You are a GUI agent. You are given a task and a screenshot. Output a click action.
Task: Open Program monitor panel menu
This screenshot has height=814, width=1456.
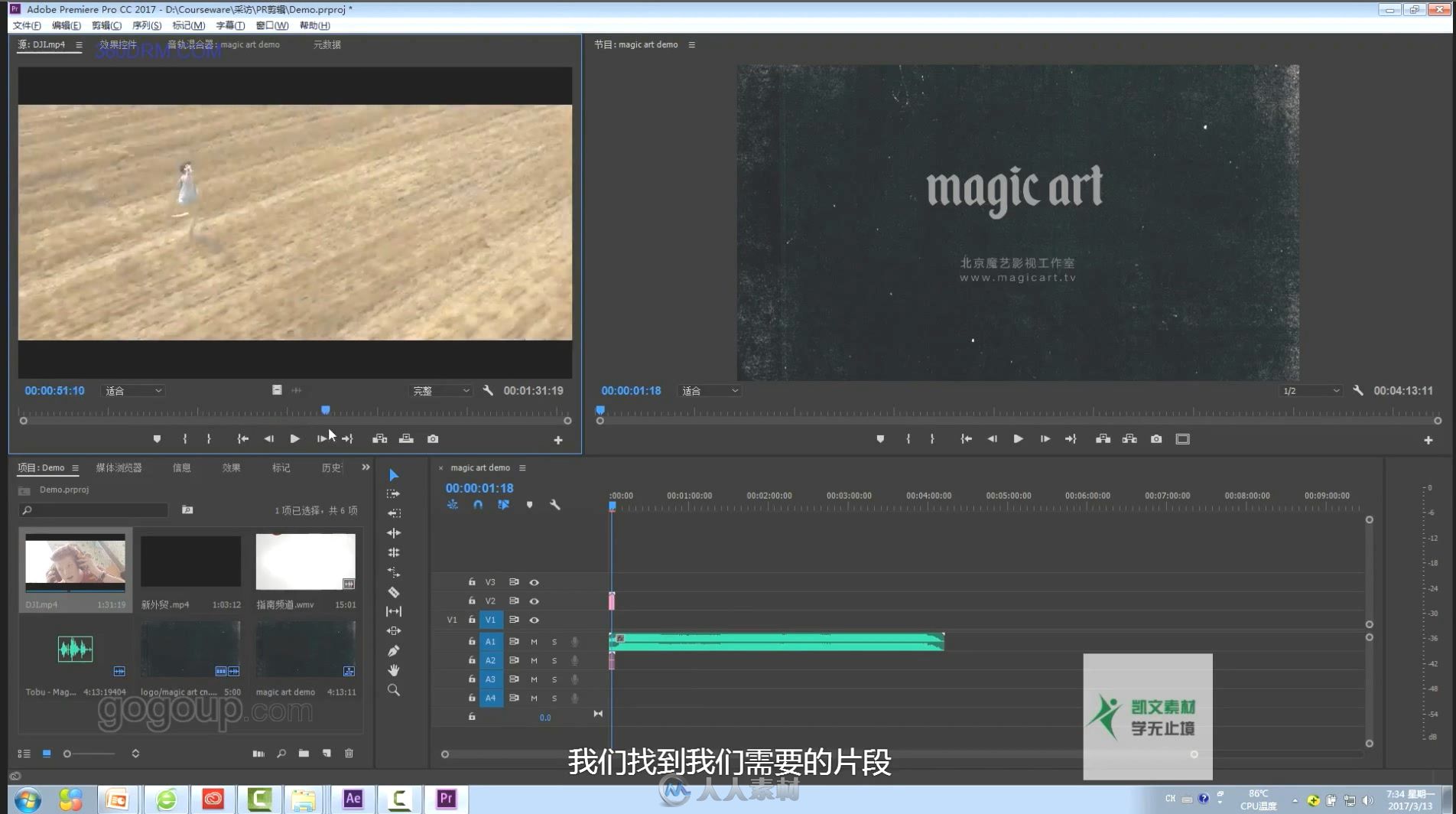coord(692,44)
